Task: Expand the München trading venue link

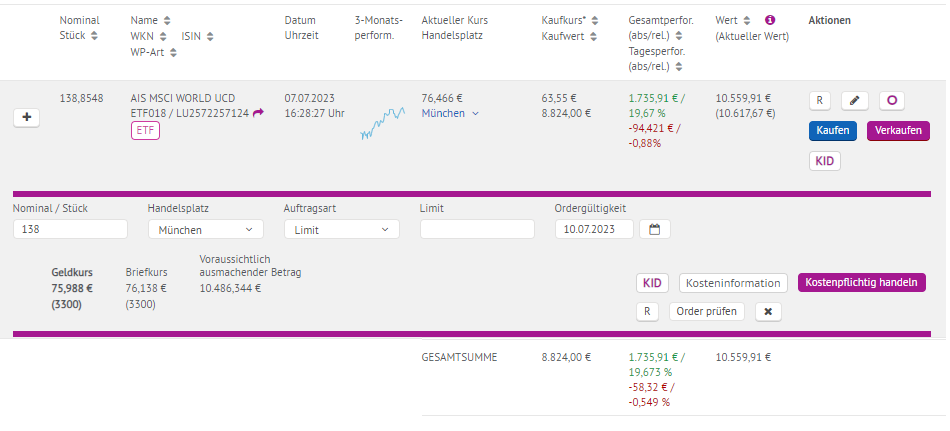Action: pyautogui.click(x=450, y=114)
